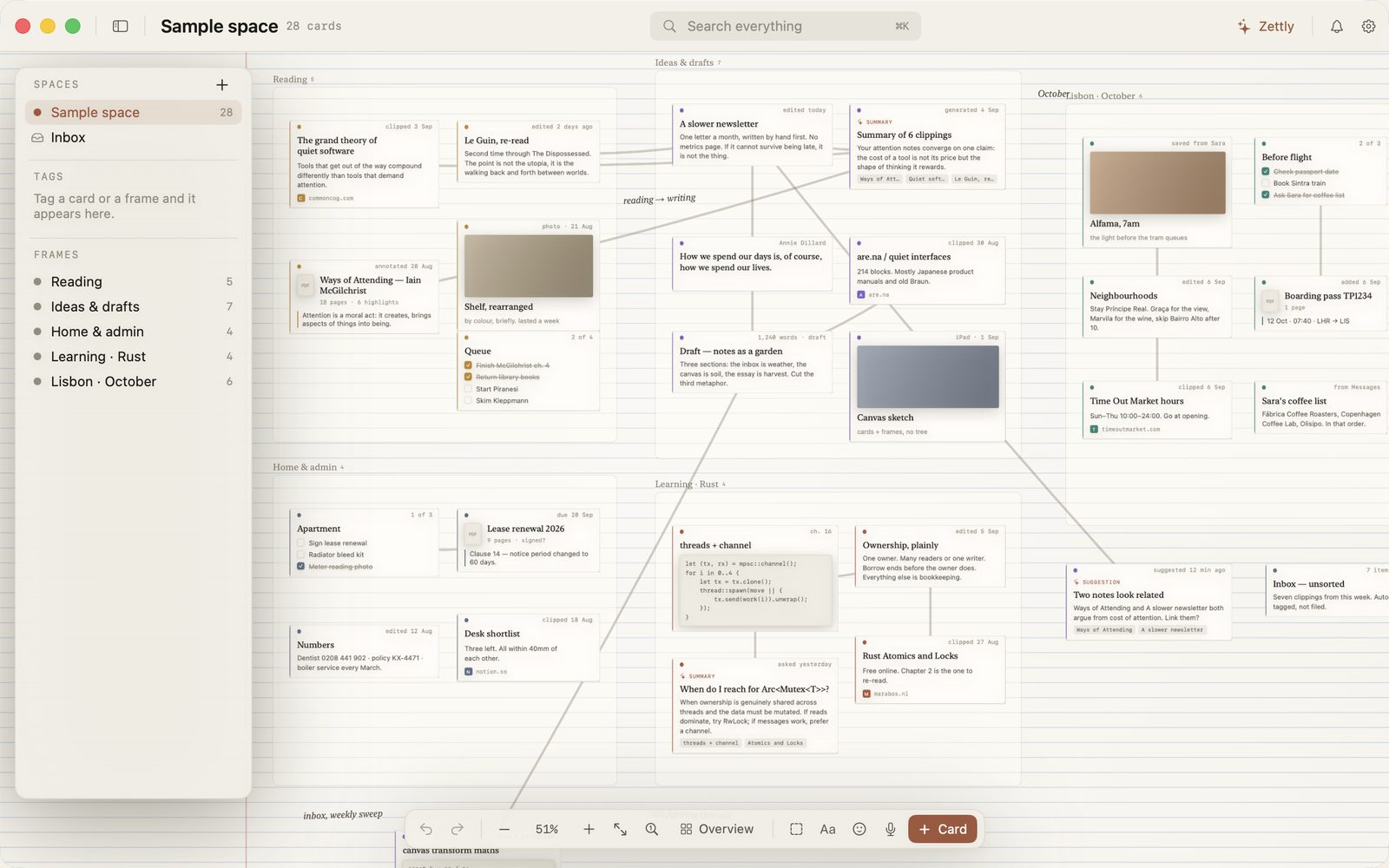1389x868 pixels.
Task: Create a new Card
Action: (x=943, y=829)
